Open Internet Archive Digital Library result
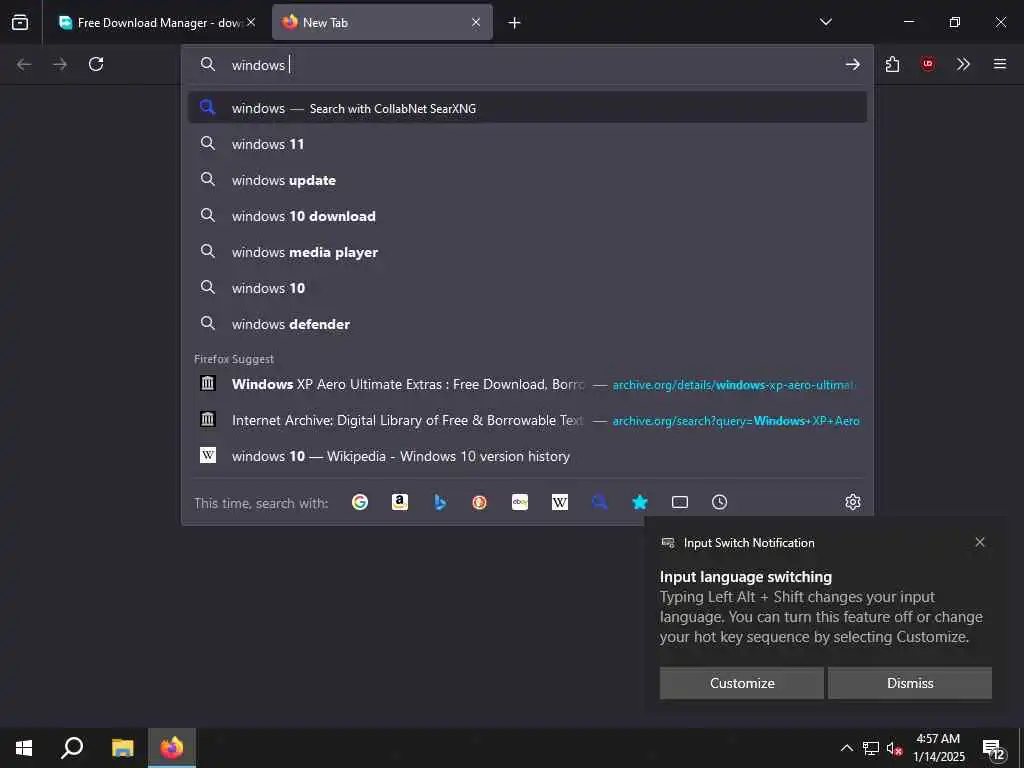The width and height of the screenshot is (1024, 768). click(x=527, y=420)
